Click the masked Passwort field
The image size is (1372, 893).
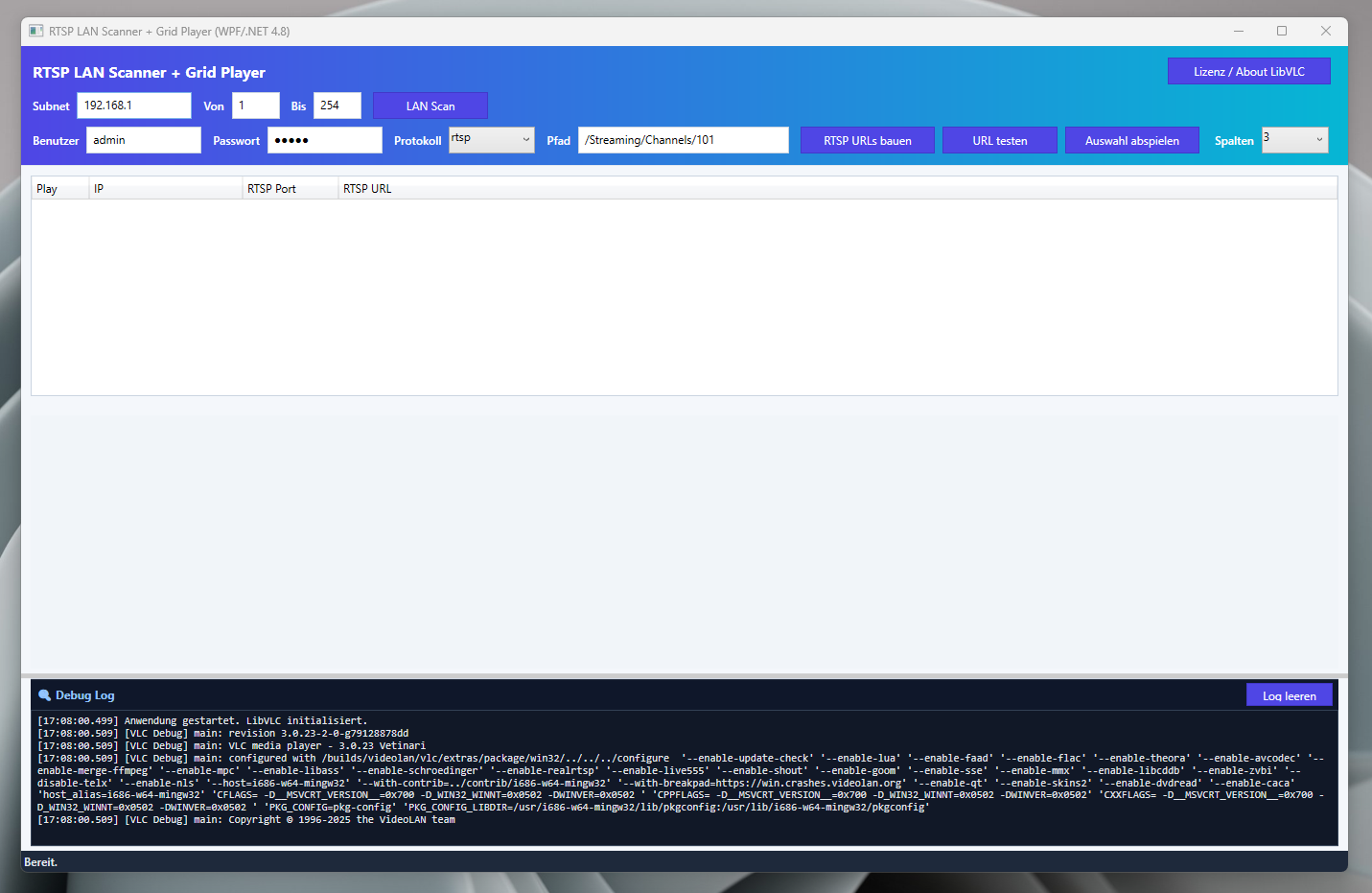(324, 139)
